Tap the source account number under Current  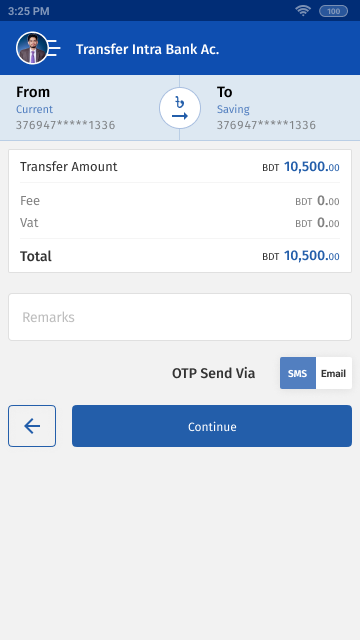(65, 125)
